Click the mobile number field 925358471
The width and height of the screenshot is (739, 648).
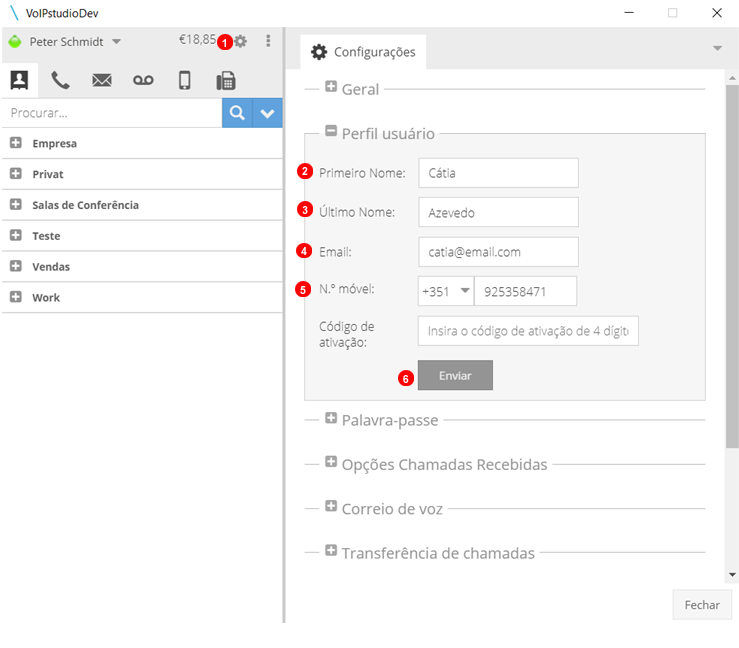[526, 291]
